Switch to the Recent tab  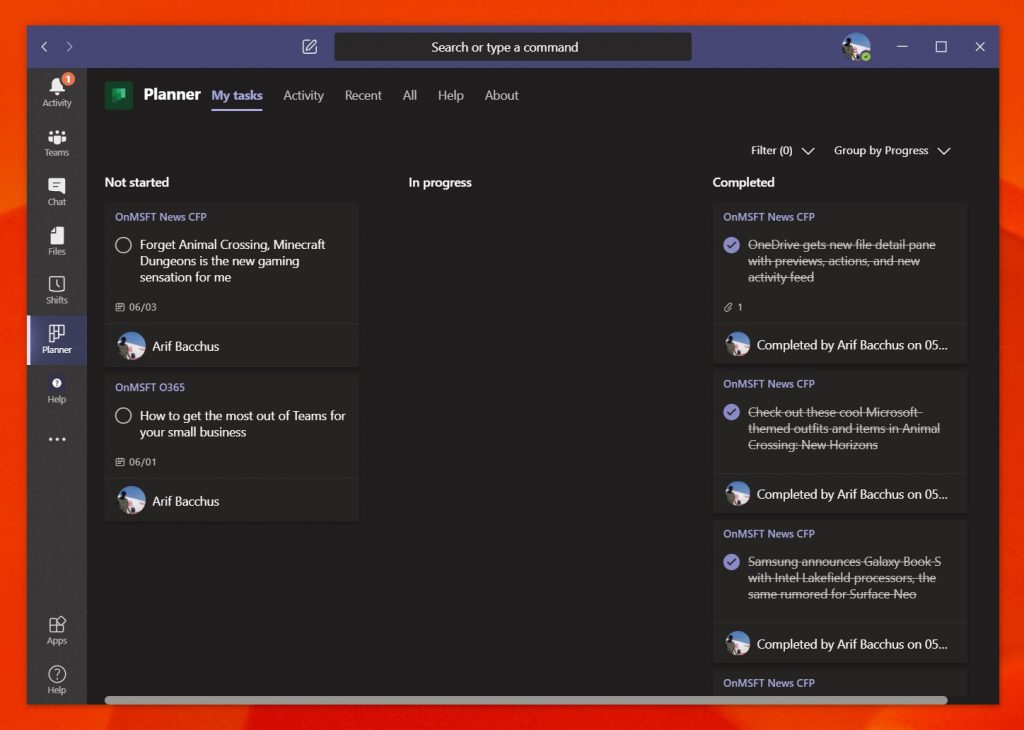coord(363,95)
